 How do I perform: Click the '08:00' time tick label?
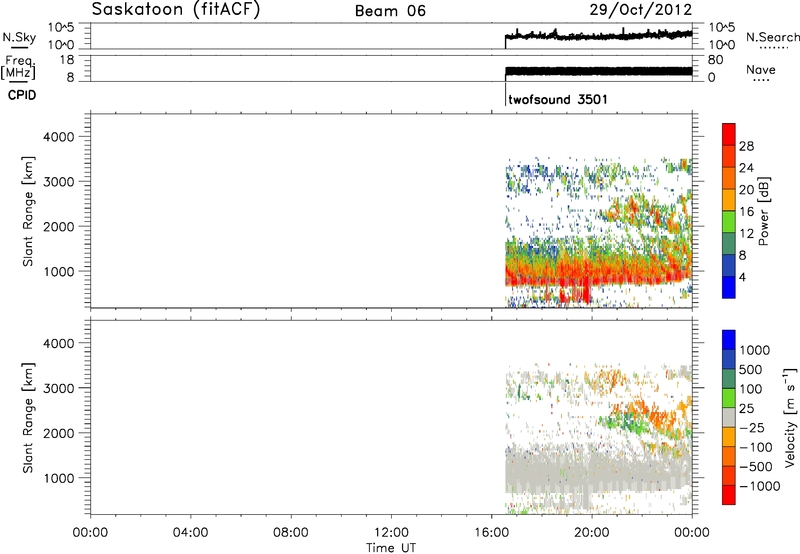(291, 533)
